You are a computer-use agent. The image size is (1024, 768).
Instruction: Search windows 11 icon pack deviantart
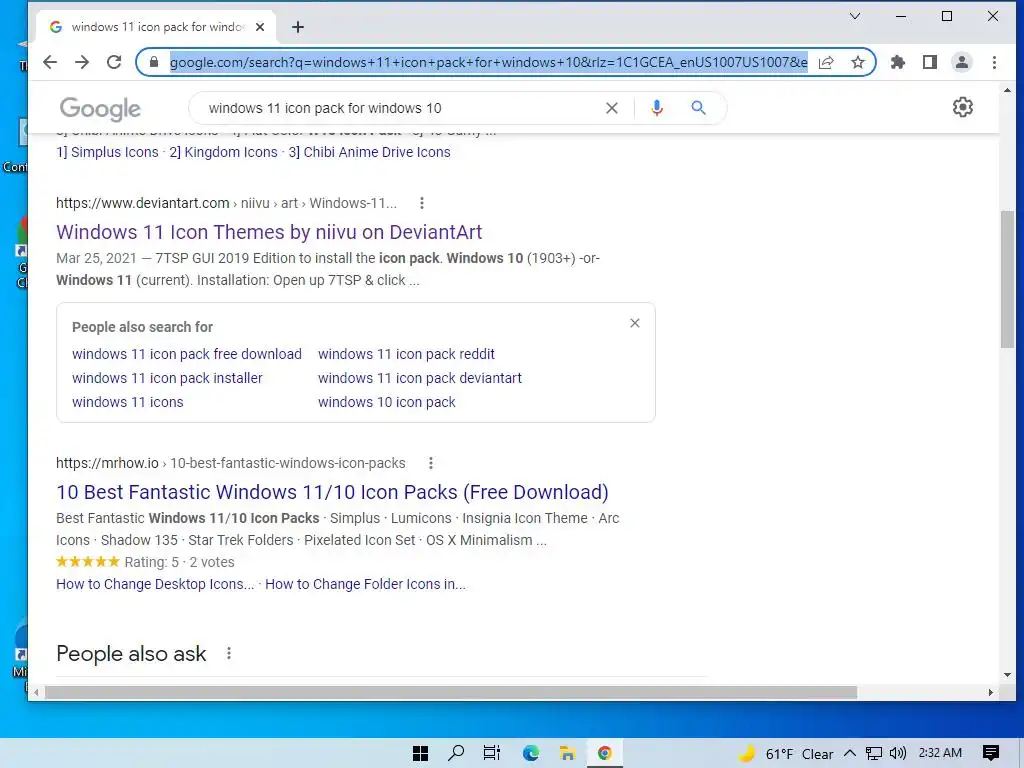(x=420, y=378)
